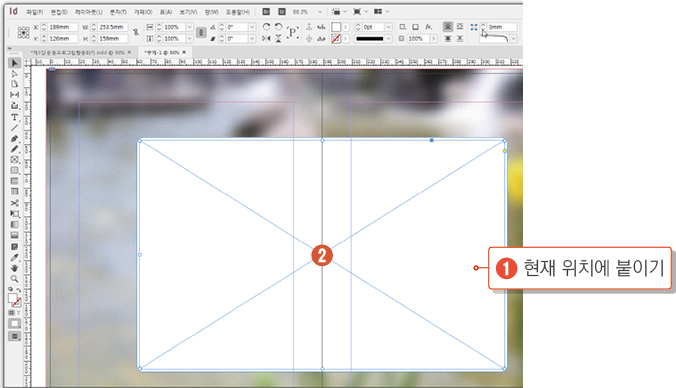Select the Gradient Swatch tool
The height and width of the screenshot is (388, 676).
(14, 225)
